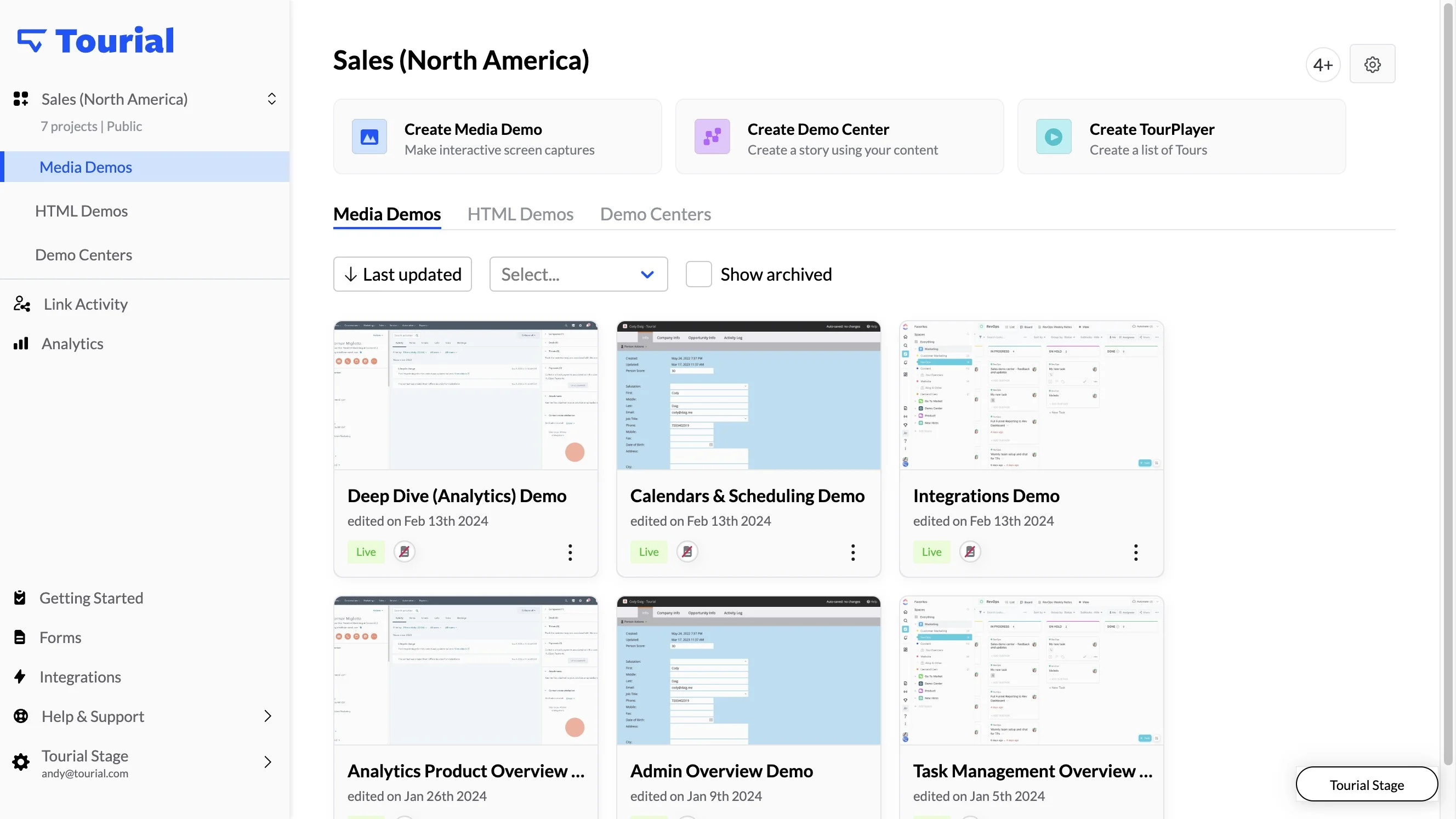This screenshot has width=1456, height=819.
Task: Click the Tourial logo
Action: click(x=95, y=40)
